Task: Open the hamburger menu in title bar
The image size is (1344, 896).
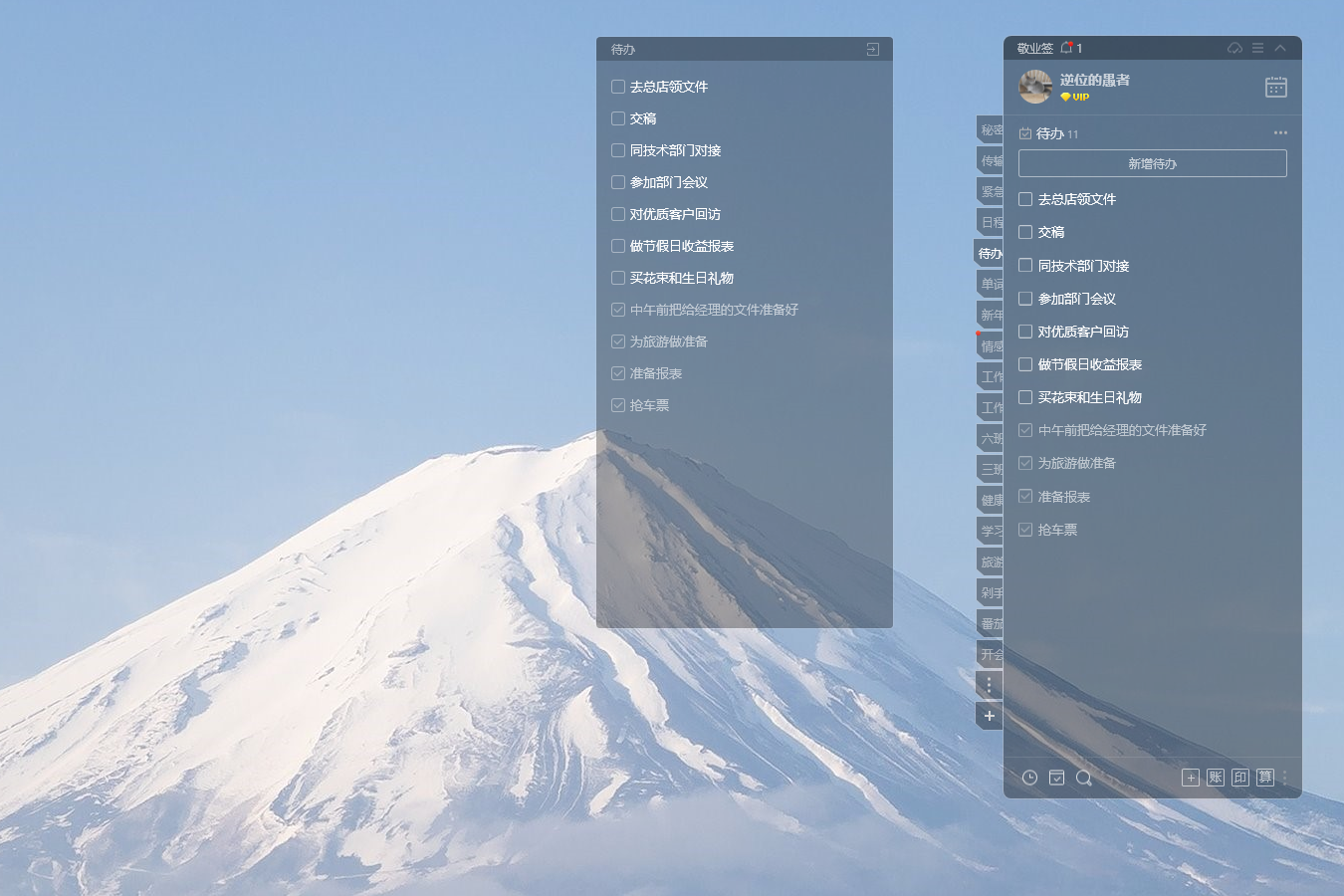Action: pos(1257,48)
